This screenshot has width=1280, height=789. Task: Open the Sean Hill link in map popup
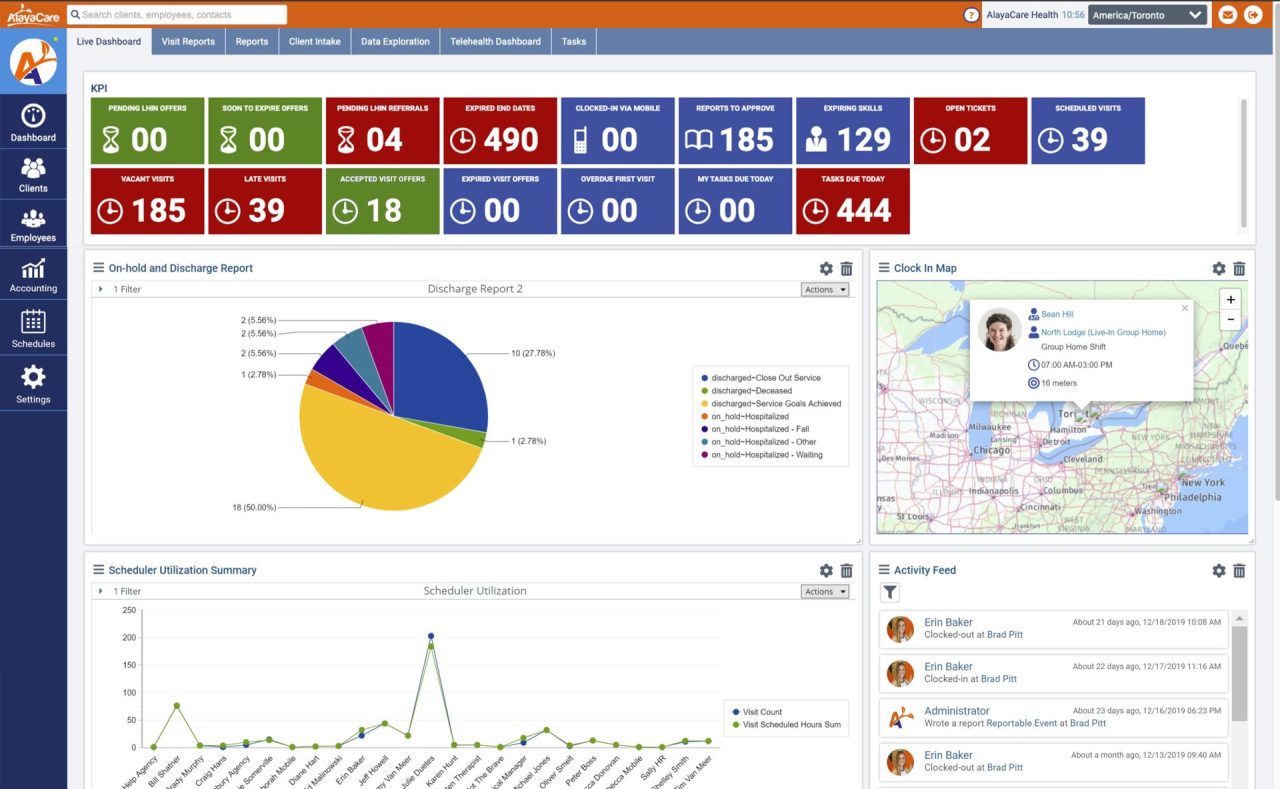tap(1057, 314)
